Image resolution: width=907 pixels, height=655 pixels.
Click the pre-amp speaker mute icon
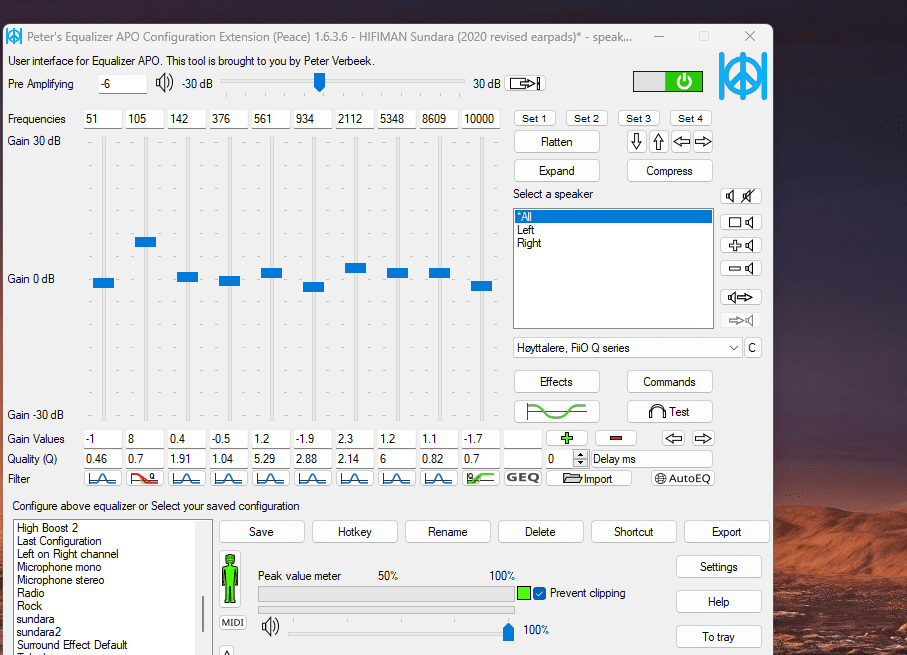(x=164, y=83)
